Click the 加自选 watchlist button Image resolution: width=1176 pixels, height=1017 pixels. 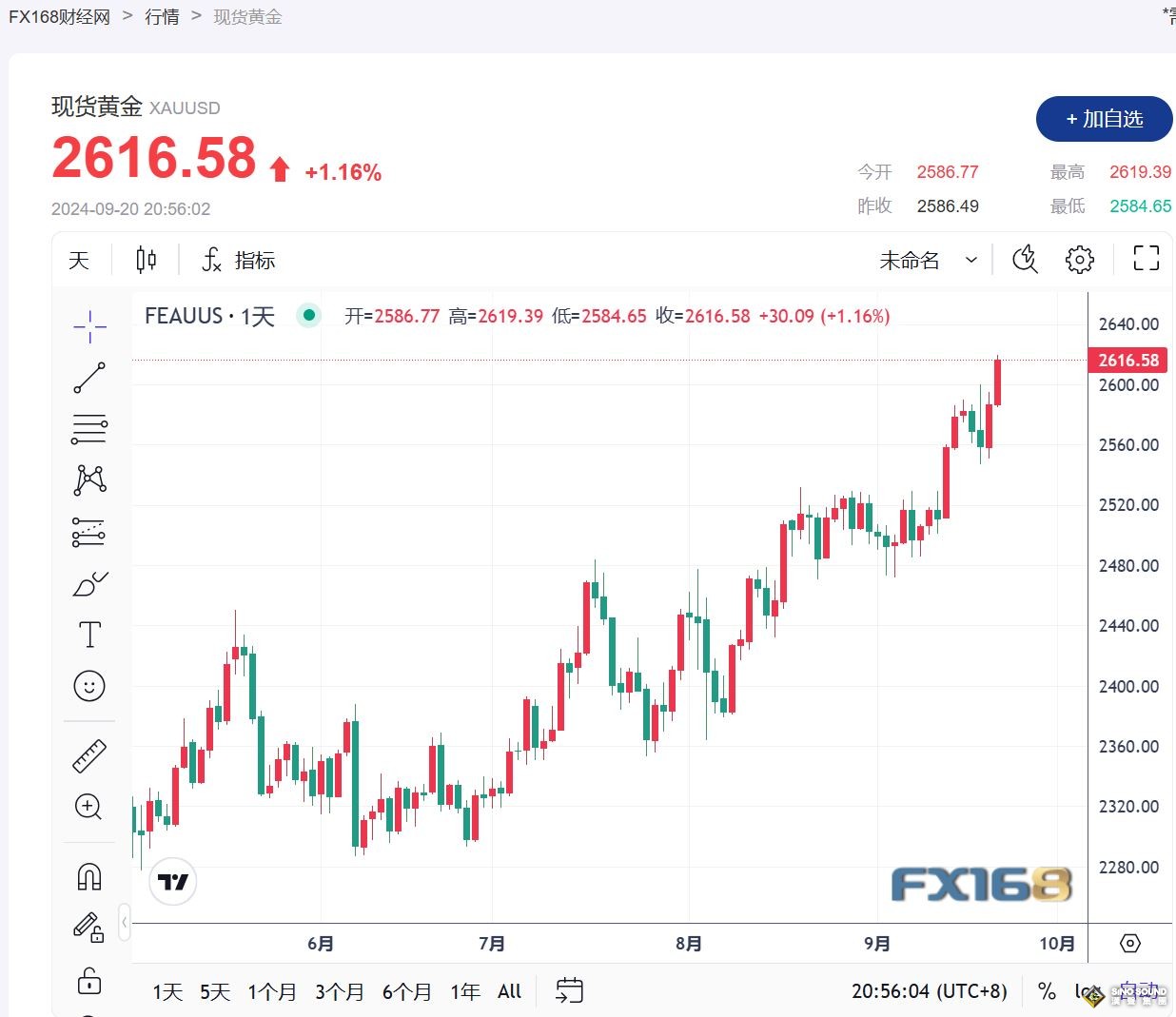click(x=1105, y=119)
